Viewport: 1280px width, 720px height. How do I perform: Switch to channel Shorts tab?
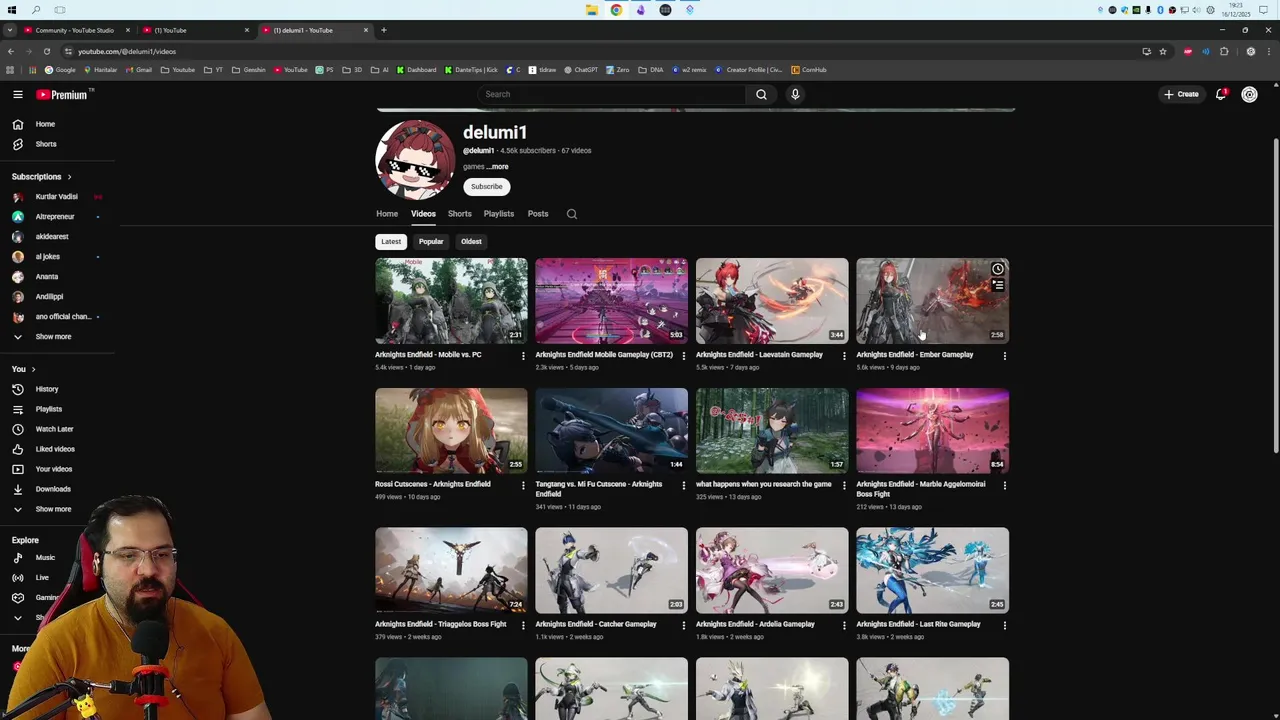(459, 214)
